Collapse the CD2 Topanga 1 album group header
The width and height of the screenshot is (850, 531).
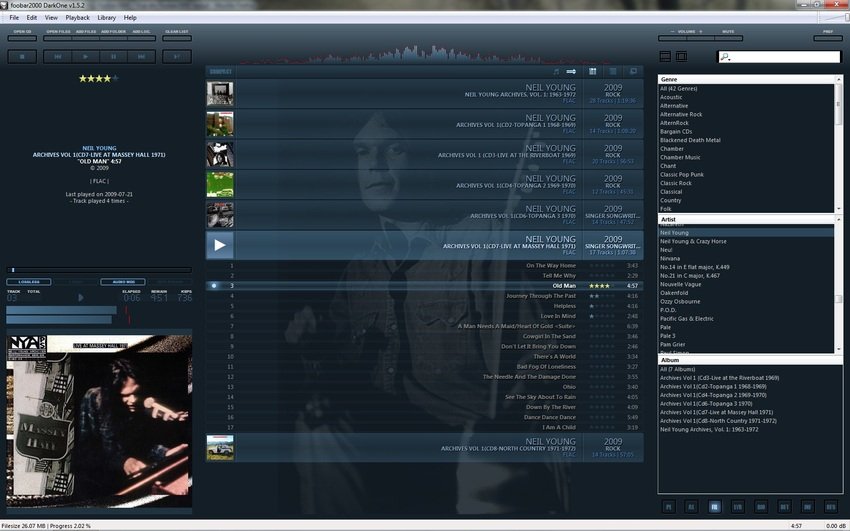[x=424, y=124]
